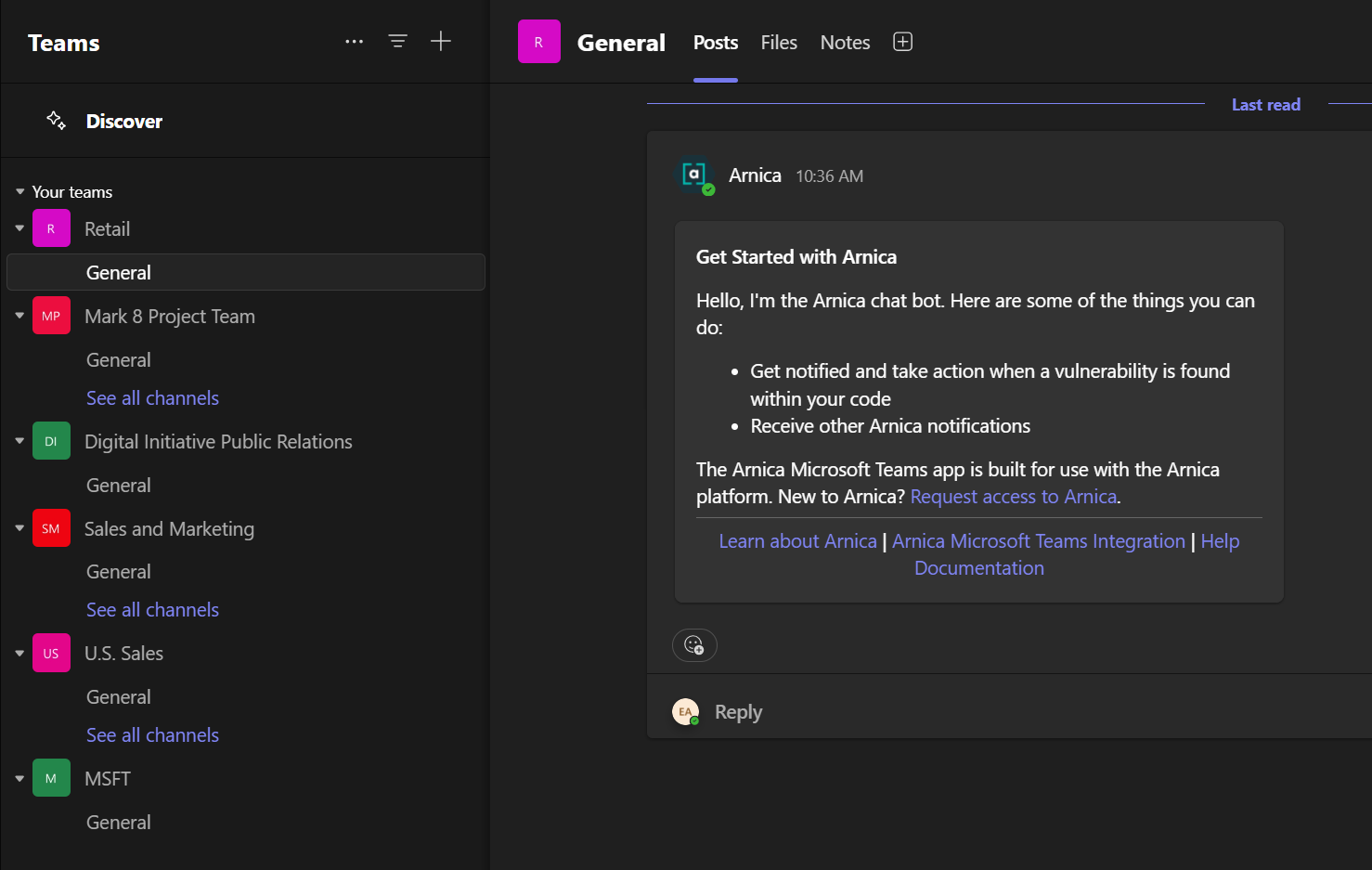1372x870 pixels.
Task: Click the plus icon to add team
Action: coord(441,42)
